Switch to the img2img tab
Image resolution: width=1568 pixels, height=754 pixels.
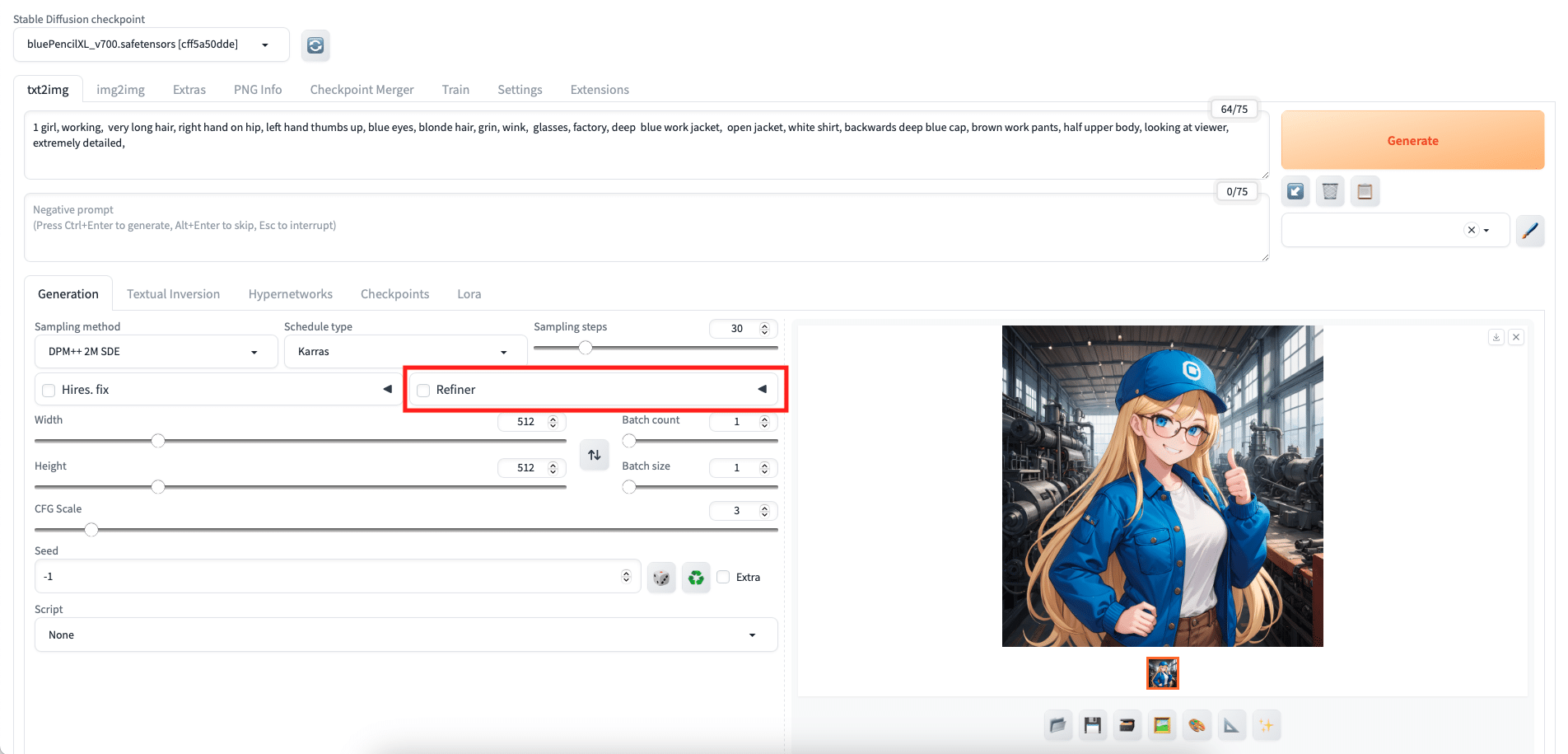(120, 90)
